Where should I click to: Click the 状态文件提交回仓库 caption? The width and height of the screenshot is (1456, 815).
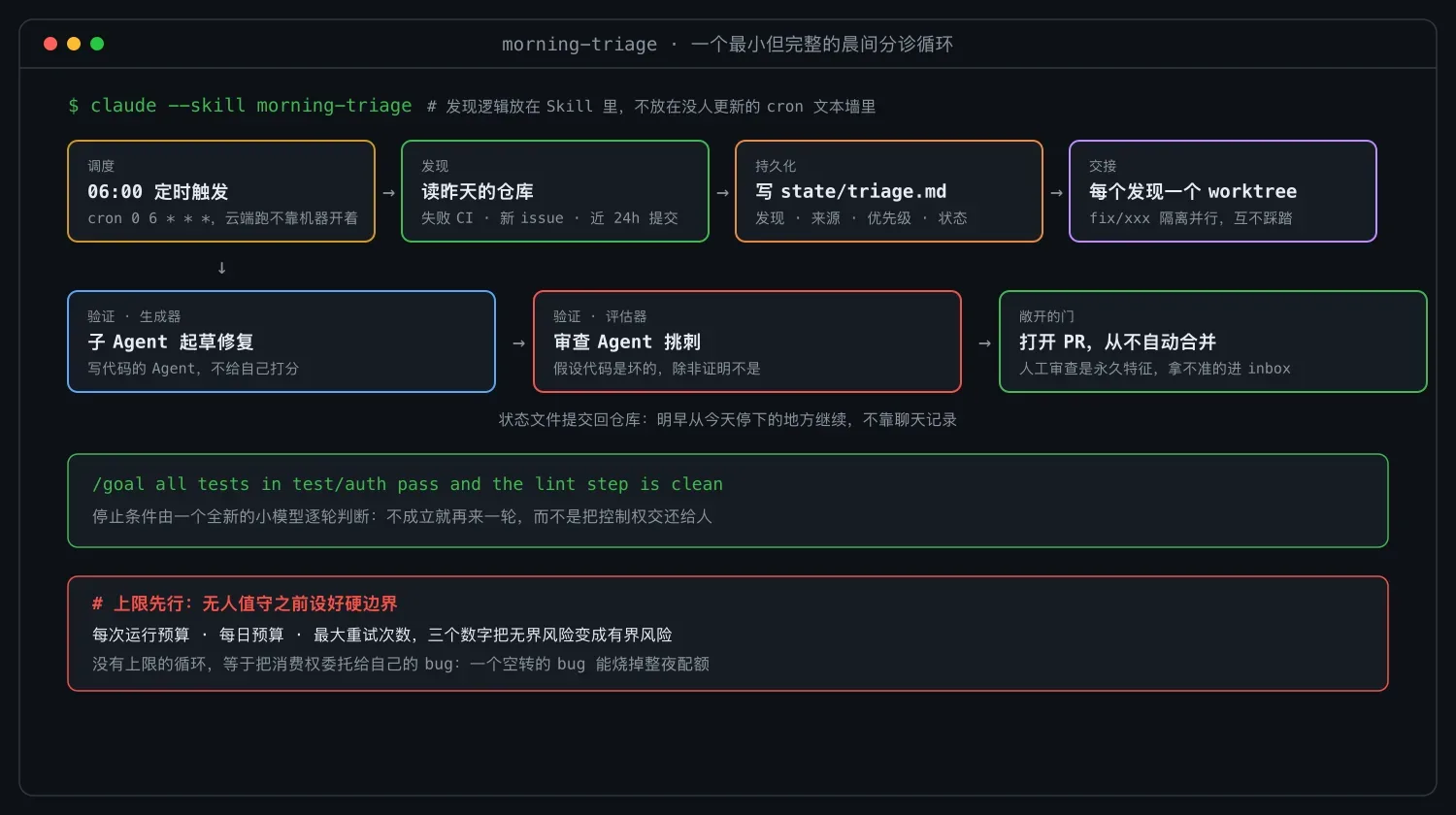pyautogui.click(x=728, y=420)
